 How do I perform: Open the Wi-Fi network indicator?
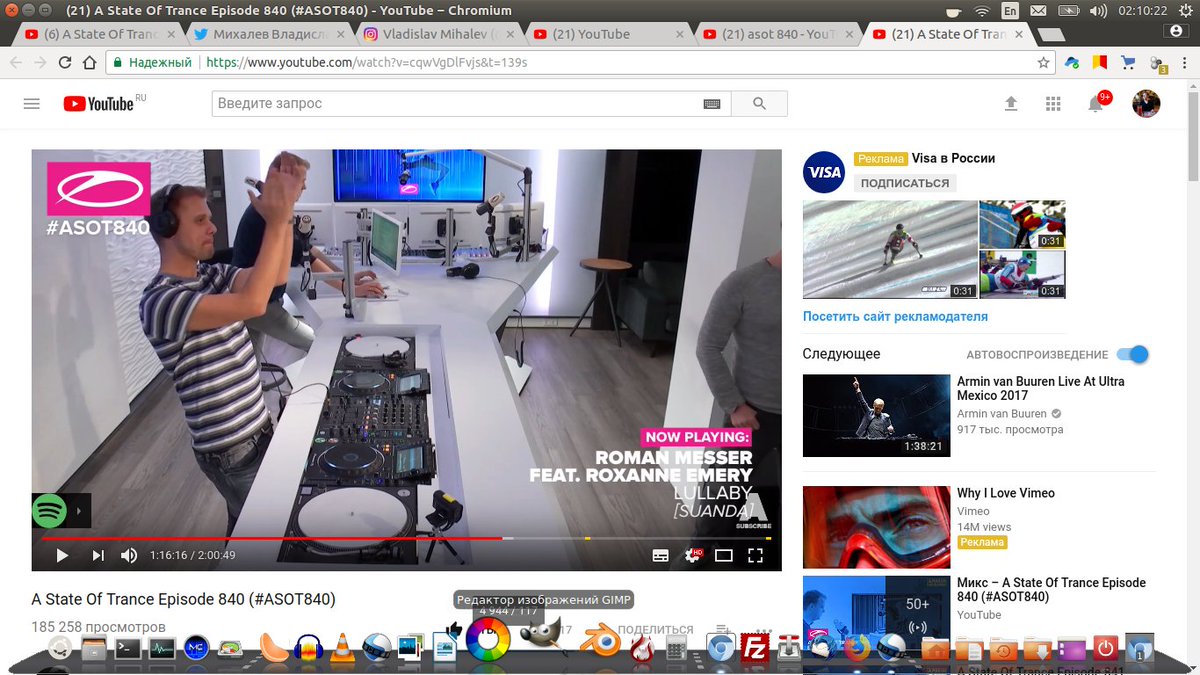[x=982, y=11]
